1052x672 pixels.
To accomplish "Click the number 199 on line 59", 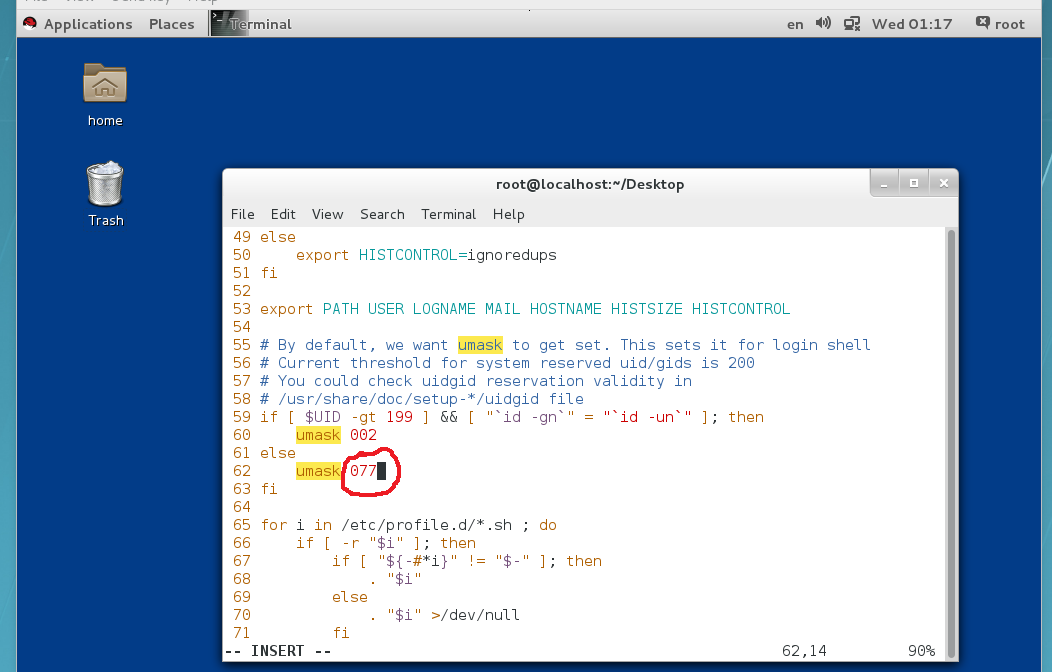I will [399, 416].
